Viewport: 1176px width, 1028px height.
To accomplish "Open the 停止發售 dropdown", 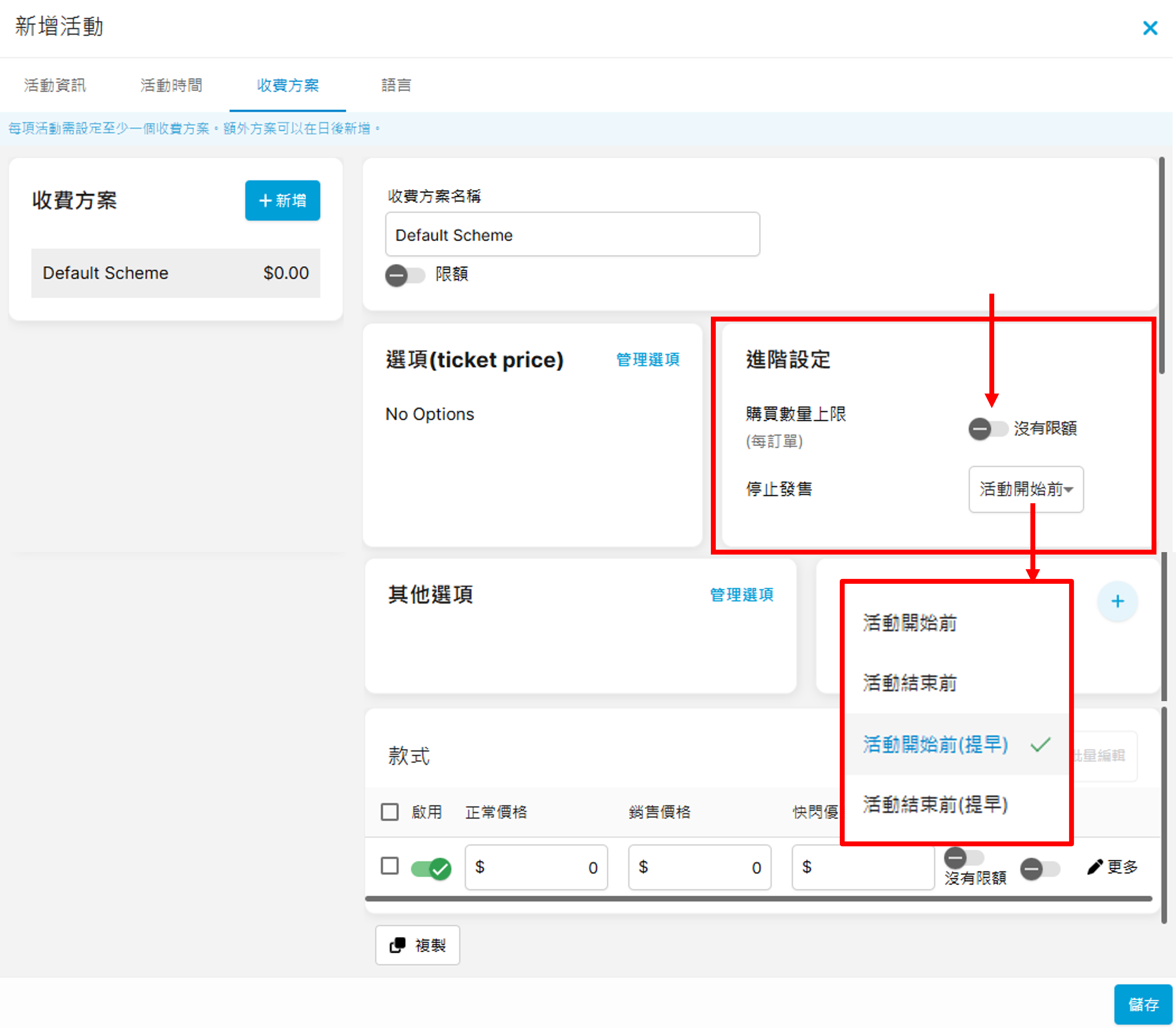I will 1025,489.
